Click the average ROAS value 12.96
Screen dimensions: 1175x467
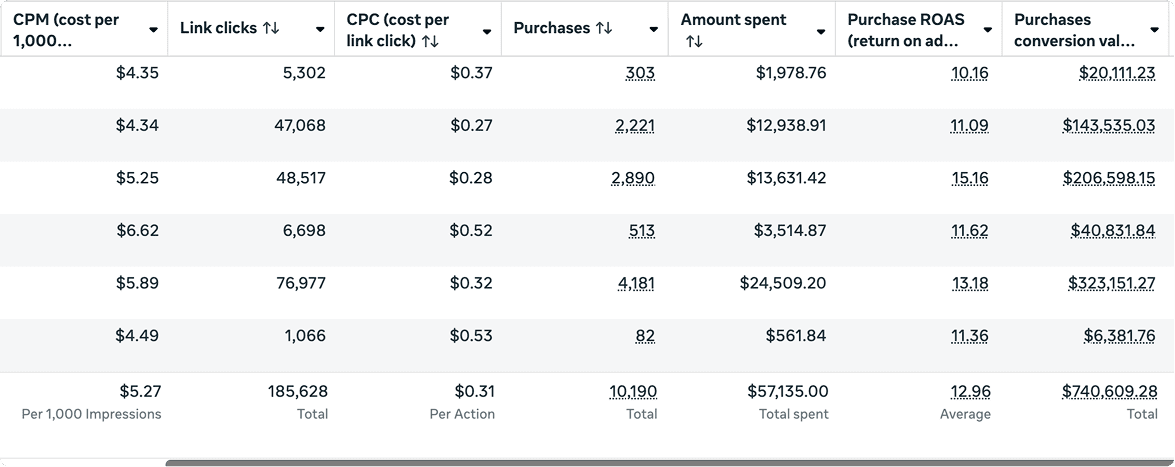[x=970, y=392]
